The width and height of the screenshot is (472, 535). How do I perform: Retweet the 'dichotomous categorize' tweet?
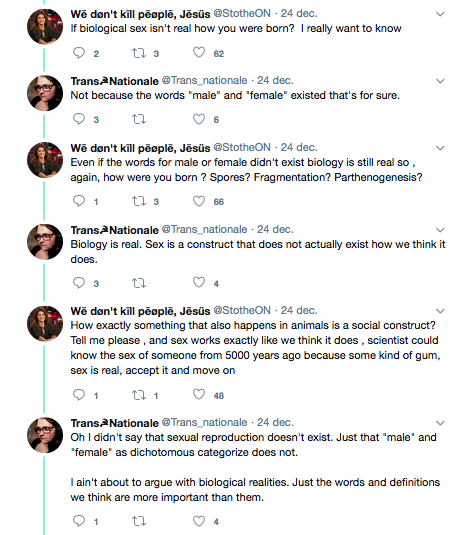(139, 521)
